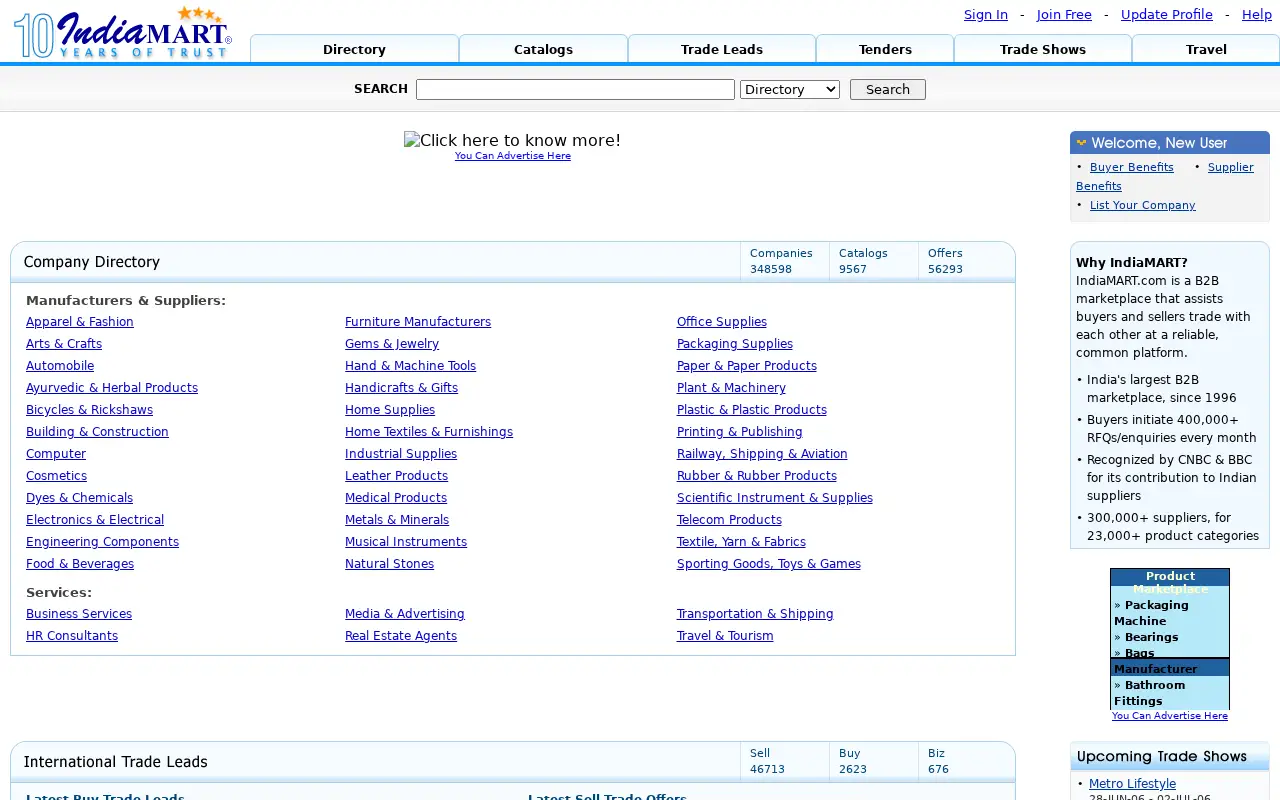Open Ayurvedic & Herbal Products category
This screenshot has width=1280, height=800.
coord(112,388)
